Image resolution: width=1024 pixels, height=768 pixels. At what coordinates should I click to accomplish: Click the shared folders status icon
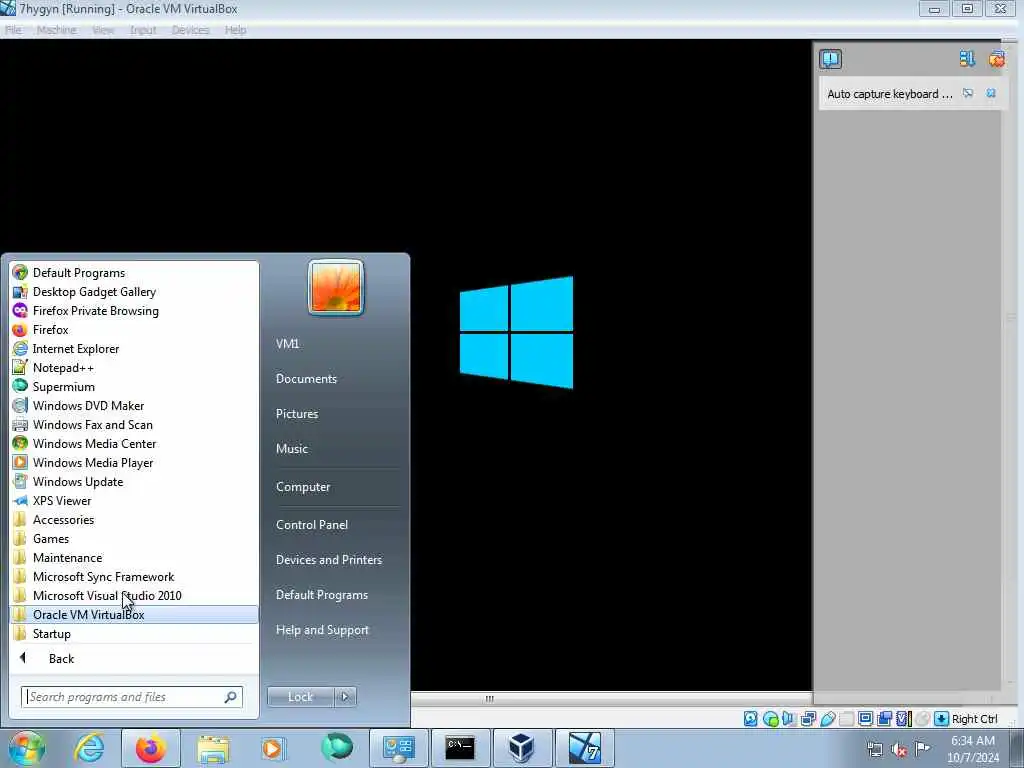point(846,719)
